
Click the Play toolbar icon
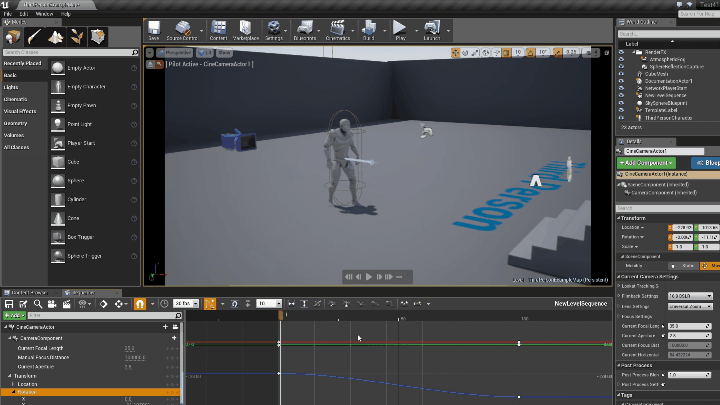click(x=400, y=30)
